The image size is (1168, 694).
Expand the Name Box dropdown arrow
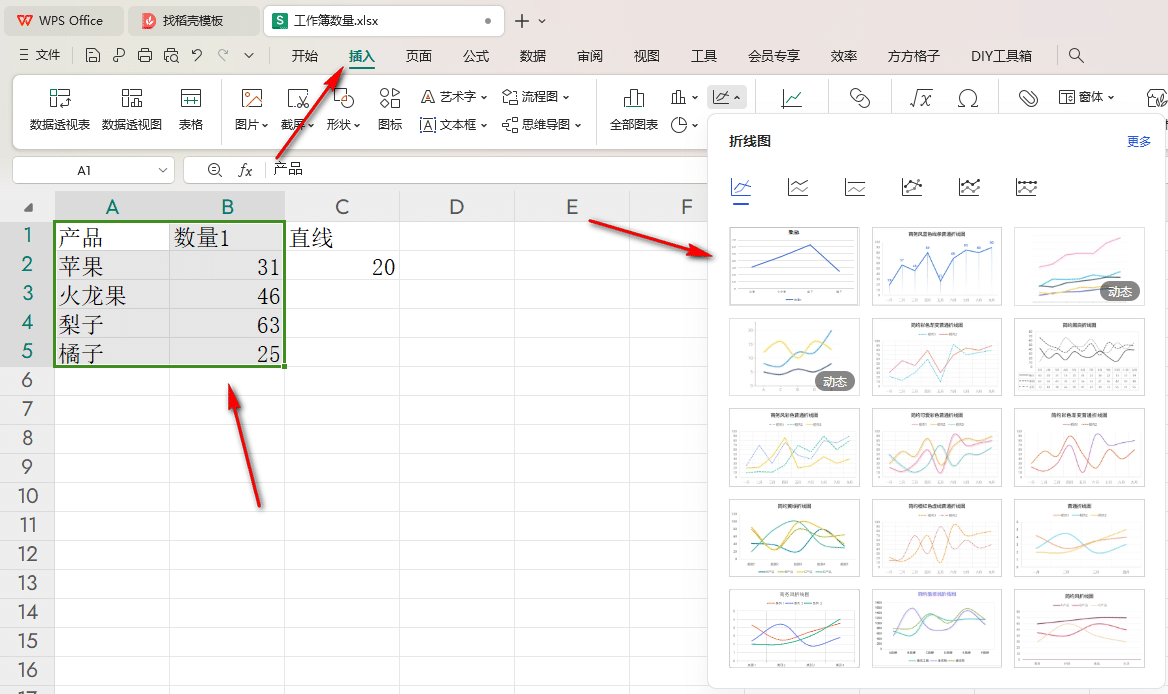coord(162,171)
